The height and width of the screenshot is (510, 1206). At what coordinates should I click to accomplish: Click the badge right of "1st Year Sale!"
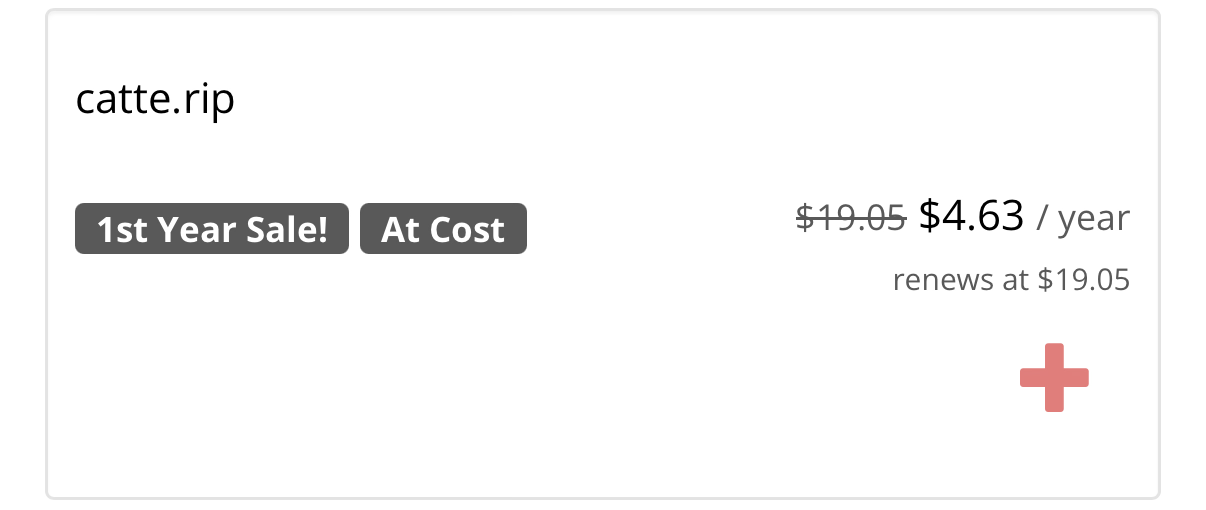(x=443, y=230)
